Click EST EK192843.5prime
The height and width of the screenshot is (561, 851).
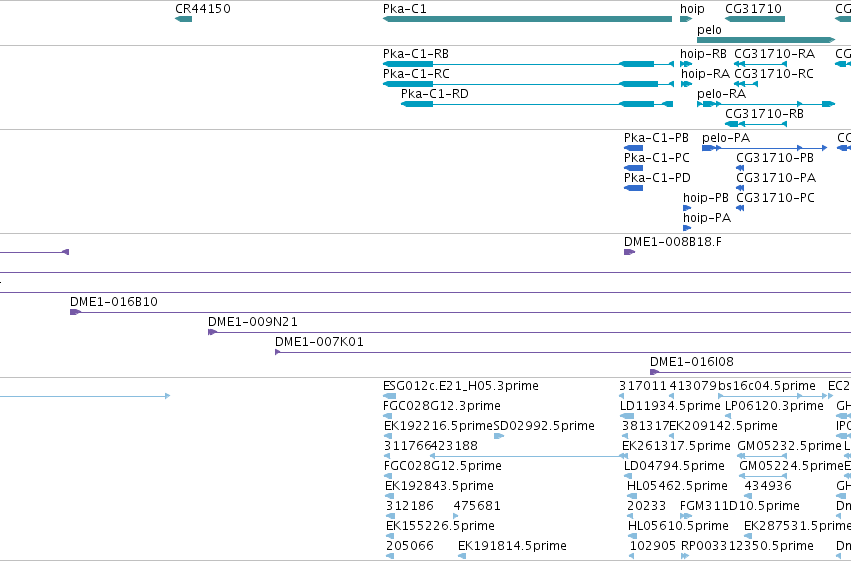pos(389,496)
